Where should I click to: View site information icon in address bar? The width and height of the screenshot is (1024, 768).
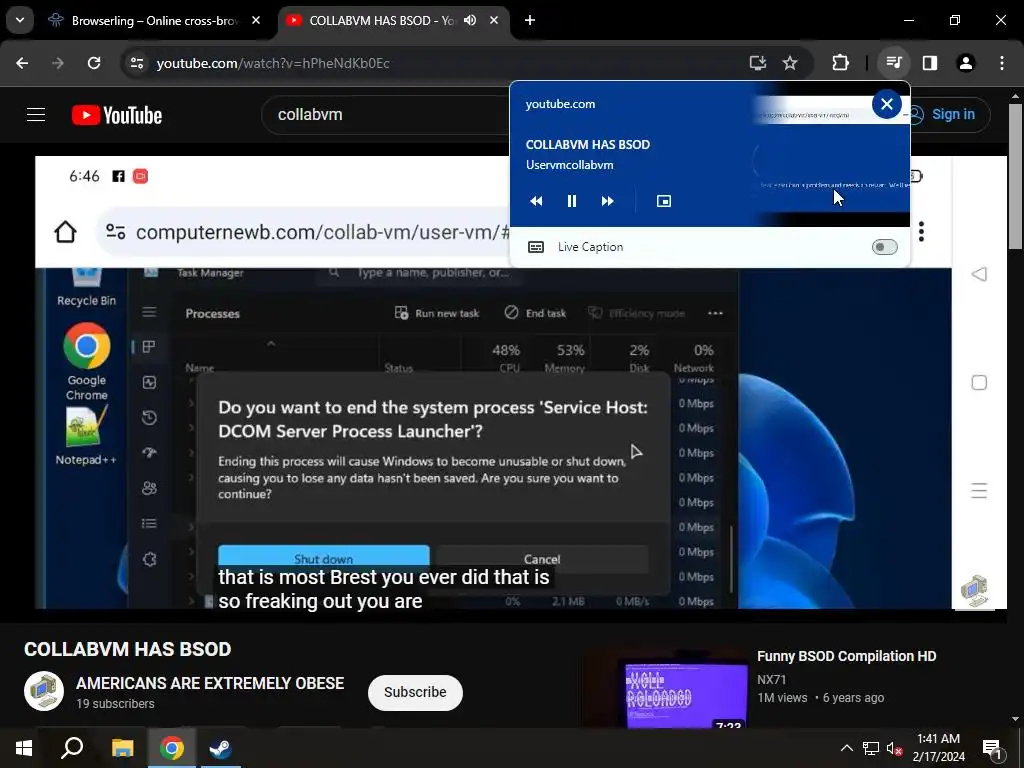coord(136,63)
